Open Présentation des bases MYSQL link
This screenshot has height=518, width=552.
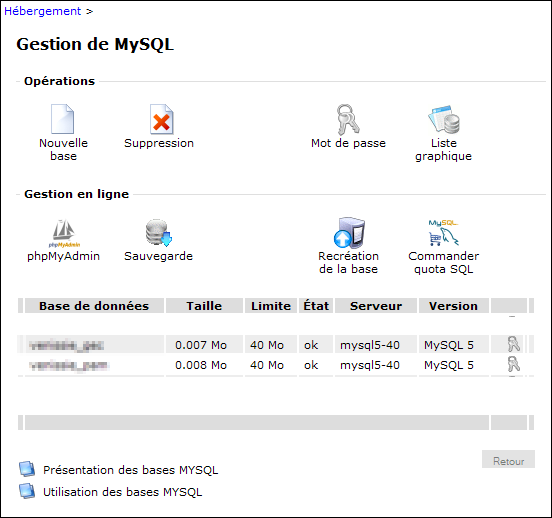131,470
